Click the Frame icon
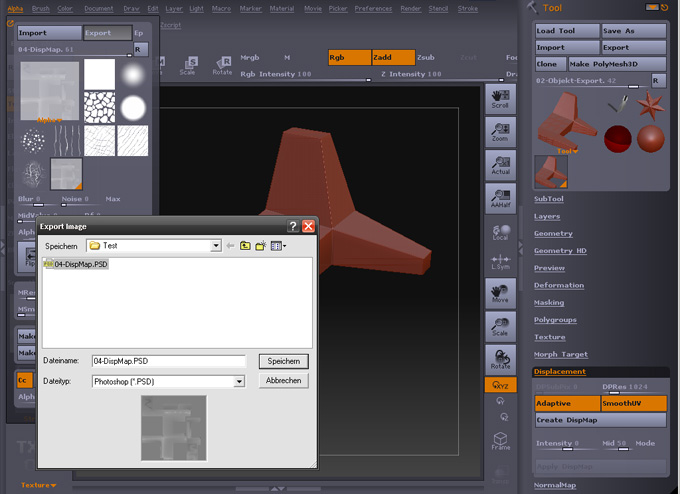Image resolution: width=680 pixels, height=494 pixels. point(500,440)
